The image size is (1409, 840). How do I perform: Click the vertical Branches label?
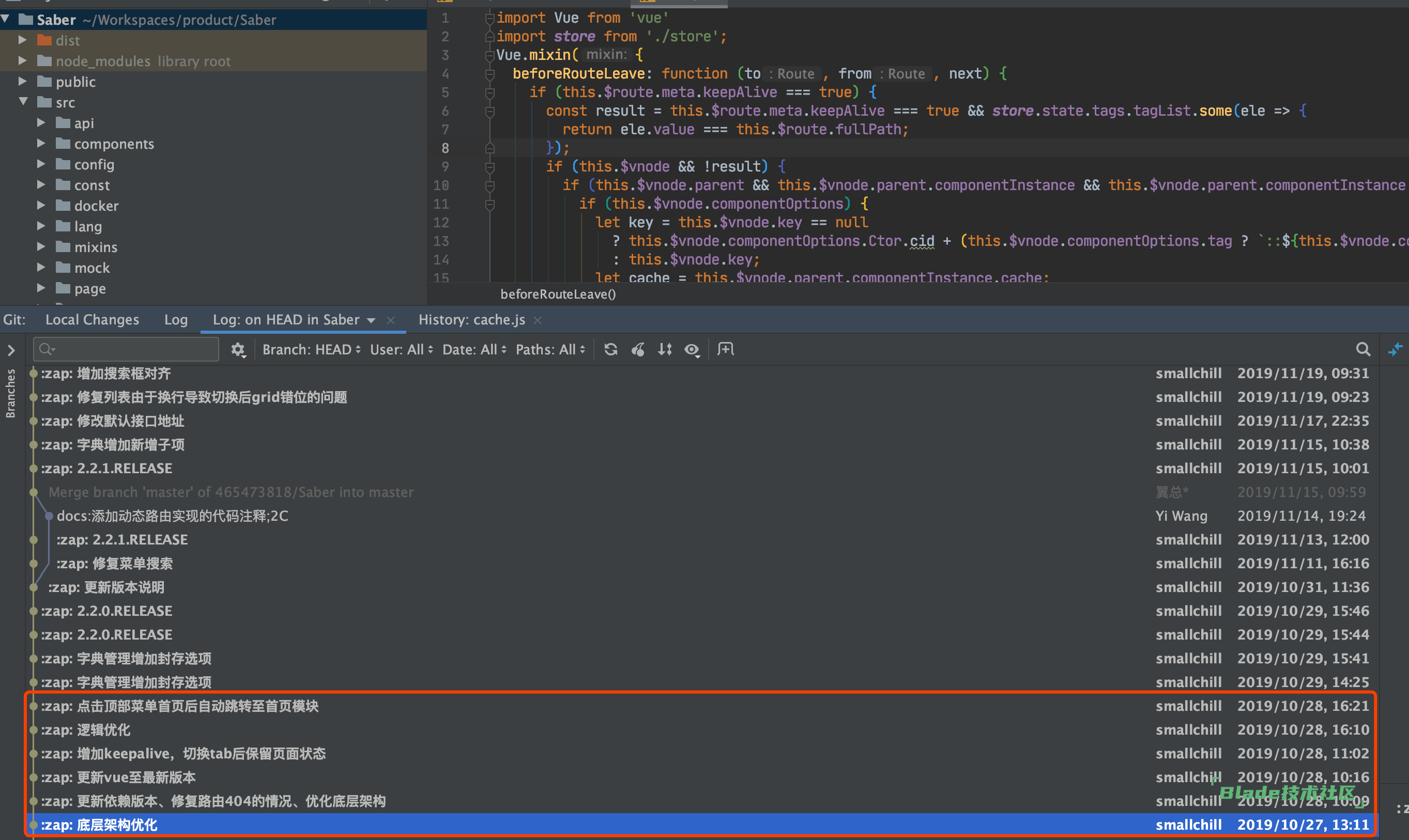tap(10, 394)
